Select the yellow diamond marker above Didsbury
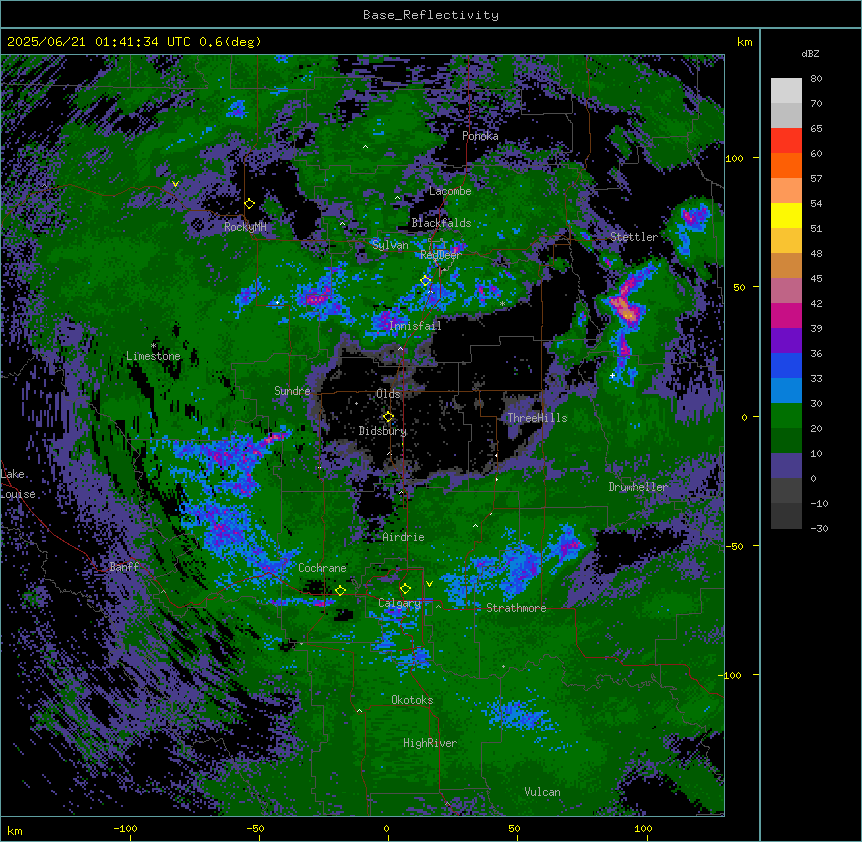The width and height of the screenshot is (862, 842). 389,417
